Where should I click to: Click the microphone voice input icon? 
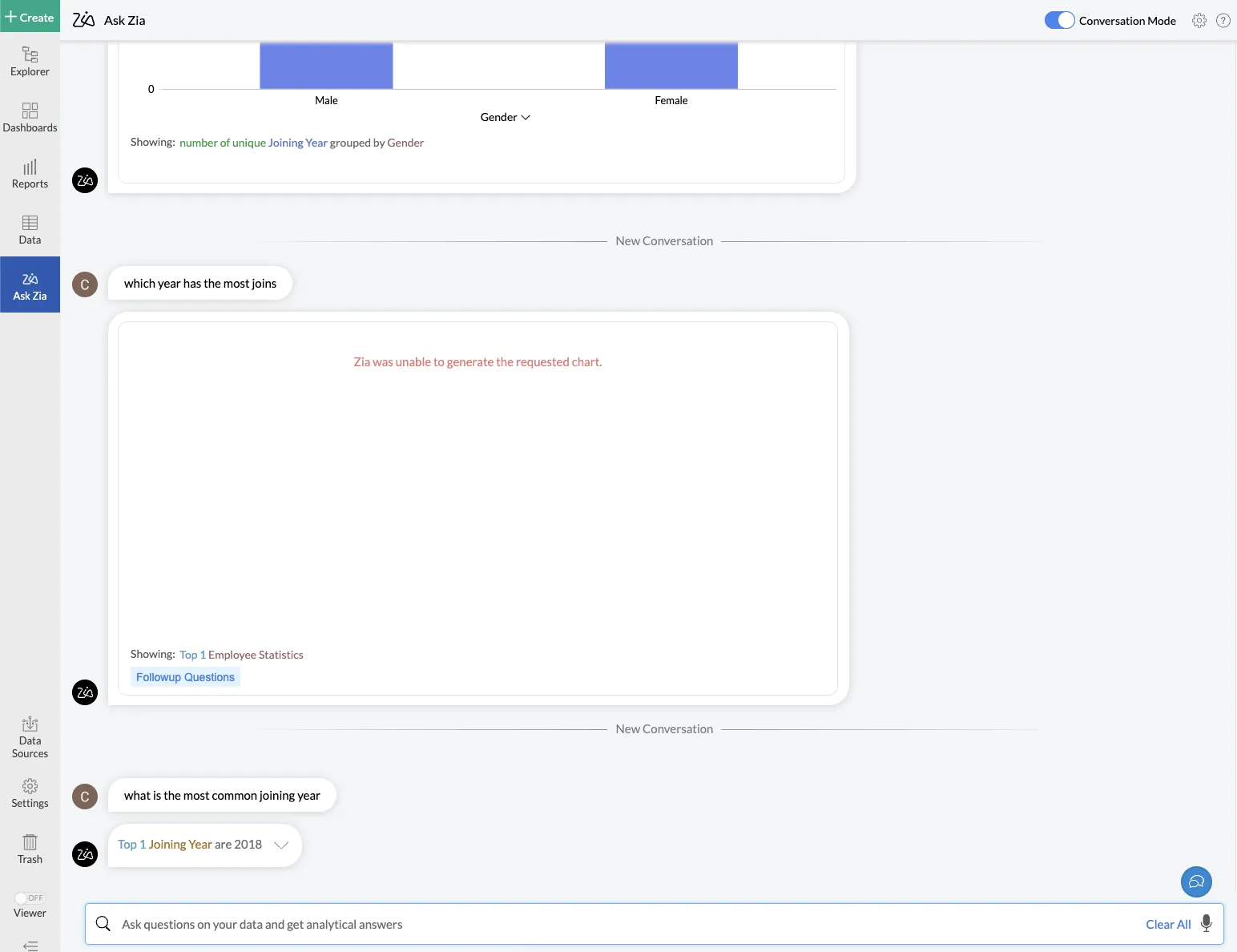[1207, 924]
